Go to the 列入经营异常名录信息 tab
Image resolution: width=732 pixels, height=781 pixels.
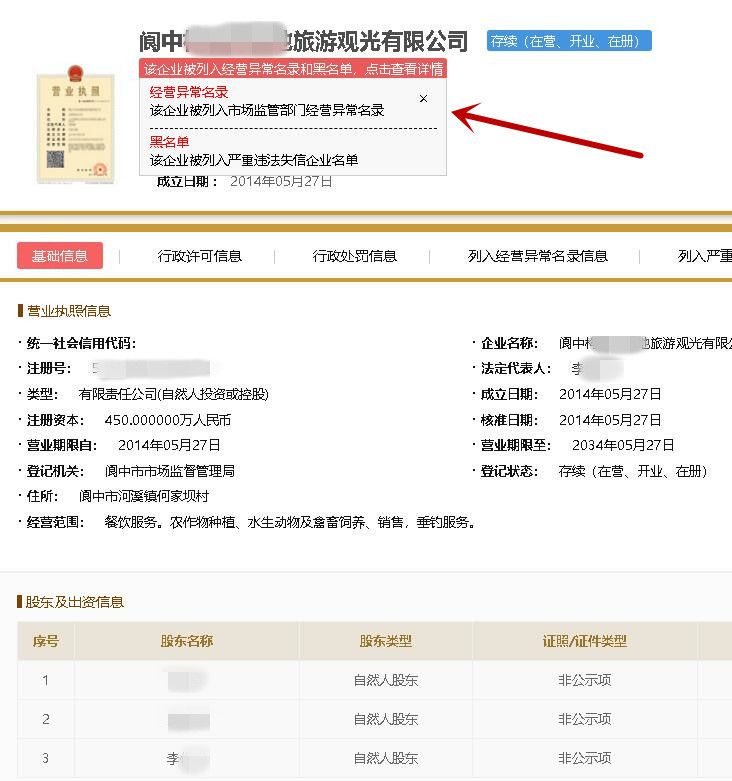[x=538, y=256]
